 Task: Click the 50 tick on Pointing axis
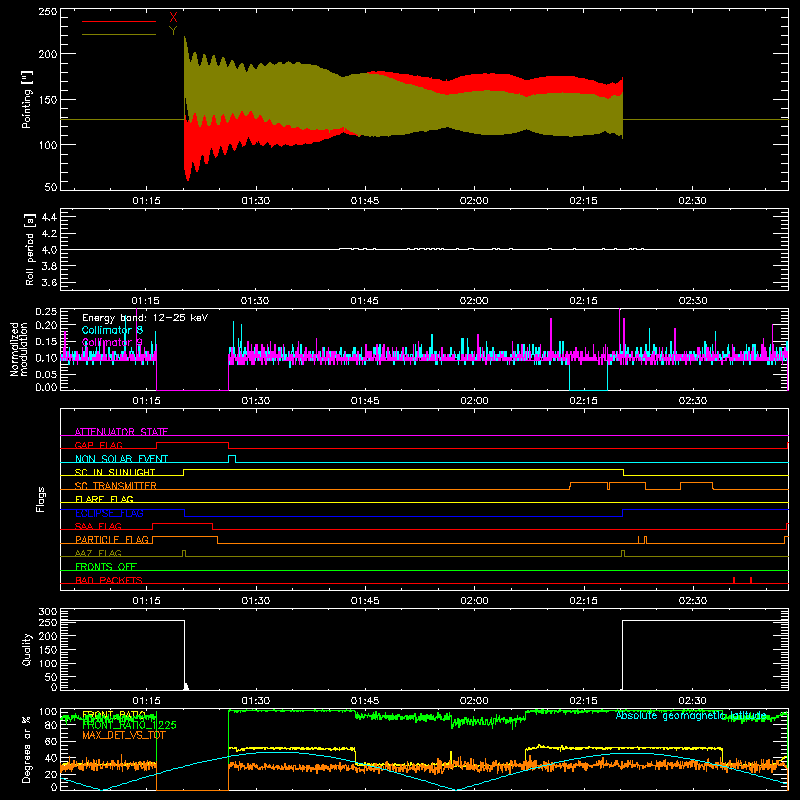coord(51,187)
